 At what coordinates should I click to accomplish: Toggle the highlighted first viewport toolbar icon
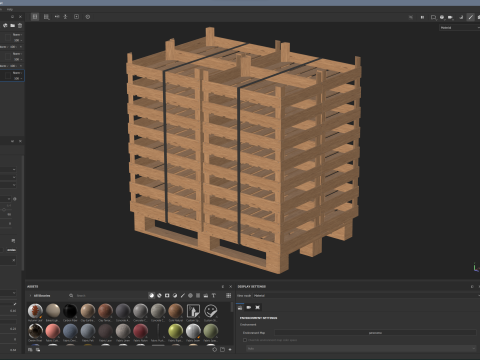35,17
